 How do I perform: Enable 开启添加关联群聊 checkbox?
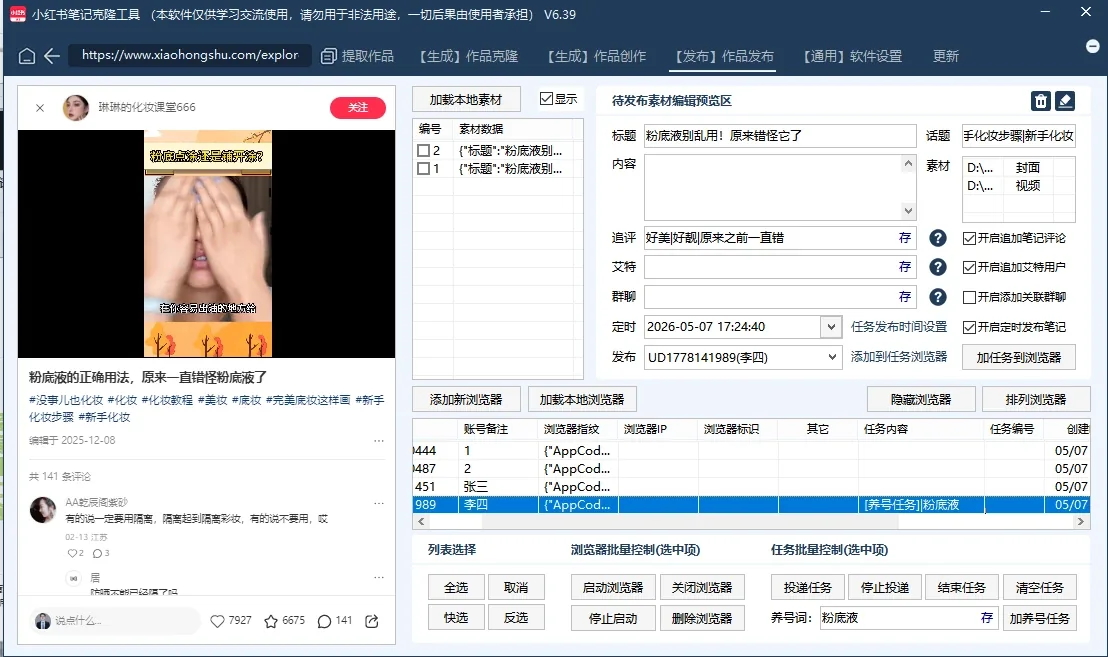[x=970, y=297]
